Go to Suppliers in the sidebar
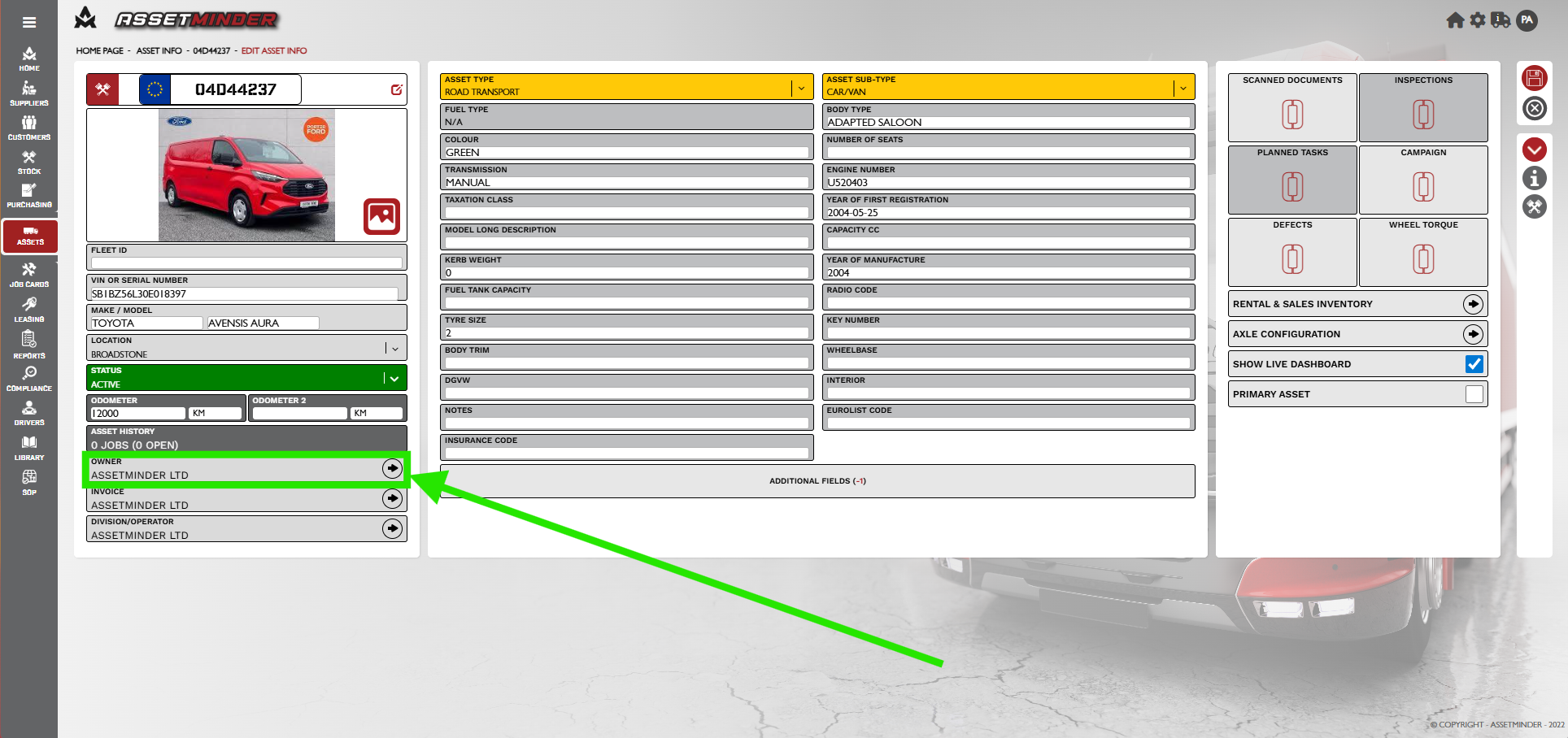The height and width of the screenshot is (738, 1568). pos(29,93)
